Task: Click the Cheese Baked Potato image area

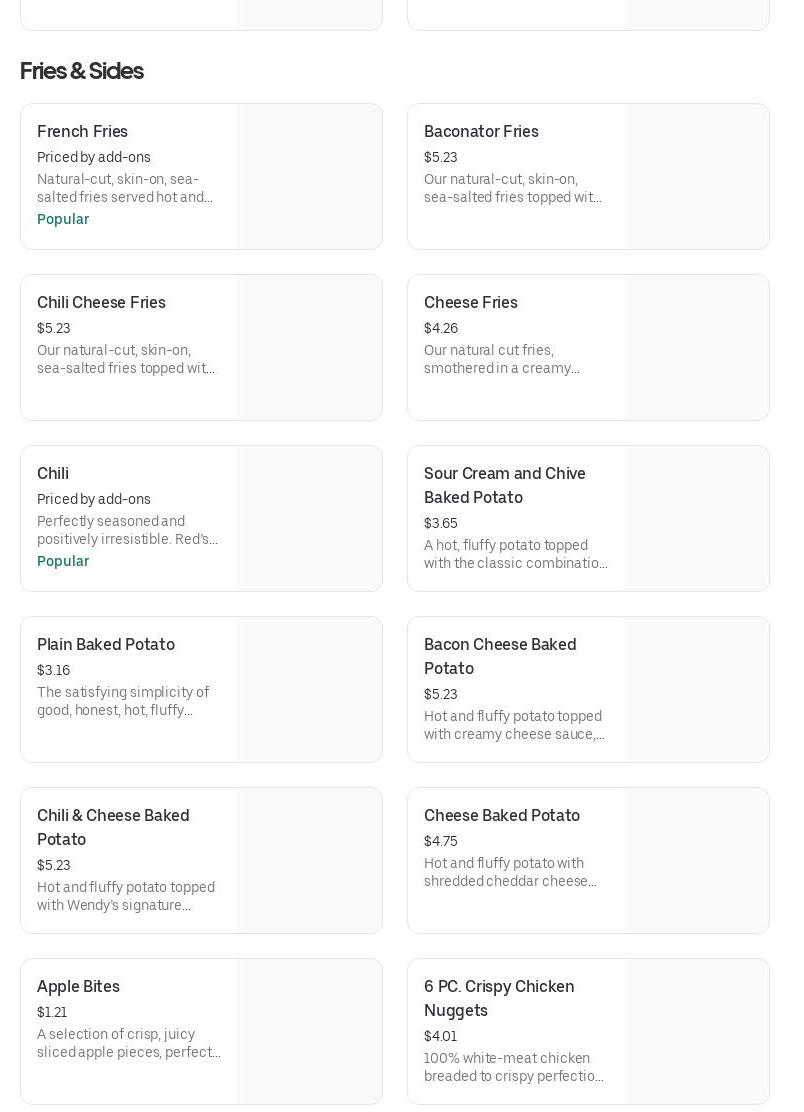Action: coord(696,861)
